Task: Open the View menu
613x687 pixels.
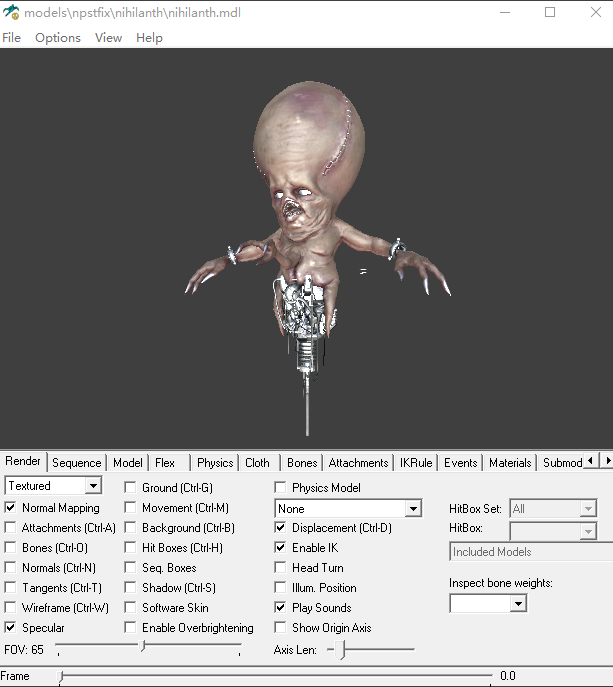Action: tap(108, 38)
